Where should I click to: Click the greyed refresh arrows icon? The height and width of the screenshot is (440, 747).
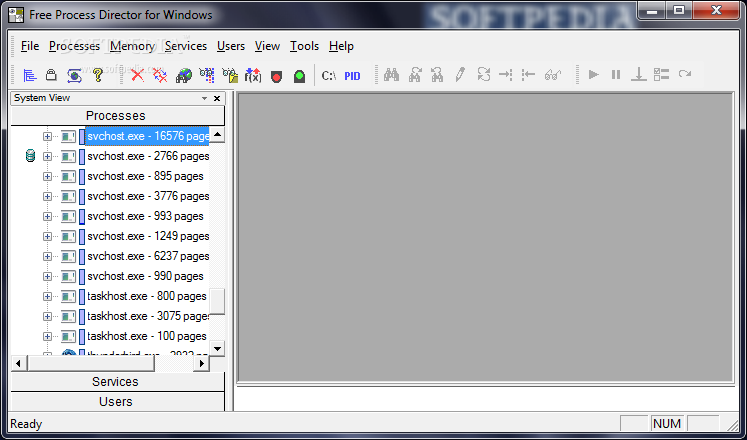coord(483,74)
